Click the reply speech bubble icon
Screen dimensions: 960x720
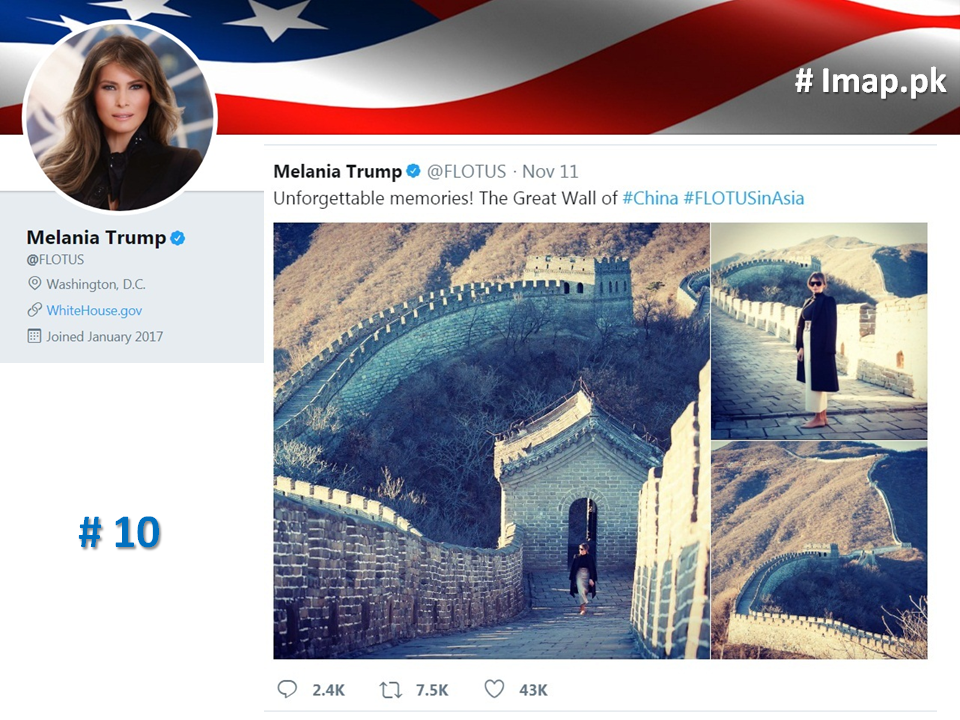[287, 689]
